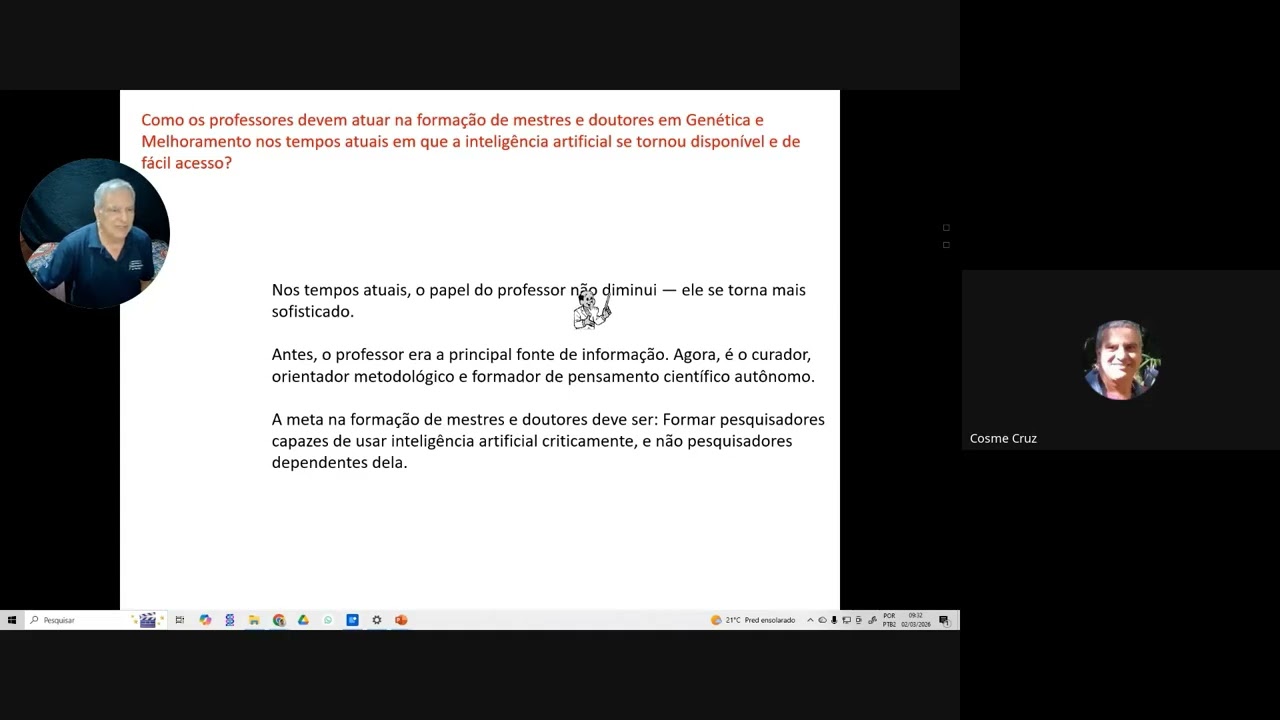Click paragraph starting 'Nos tempos atuais'
The height and width of the screenshot is (720, 1280).
(538, 300)
